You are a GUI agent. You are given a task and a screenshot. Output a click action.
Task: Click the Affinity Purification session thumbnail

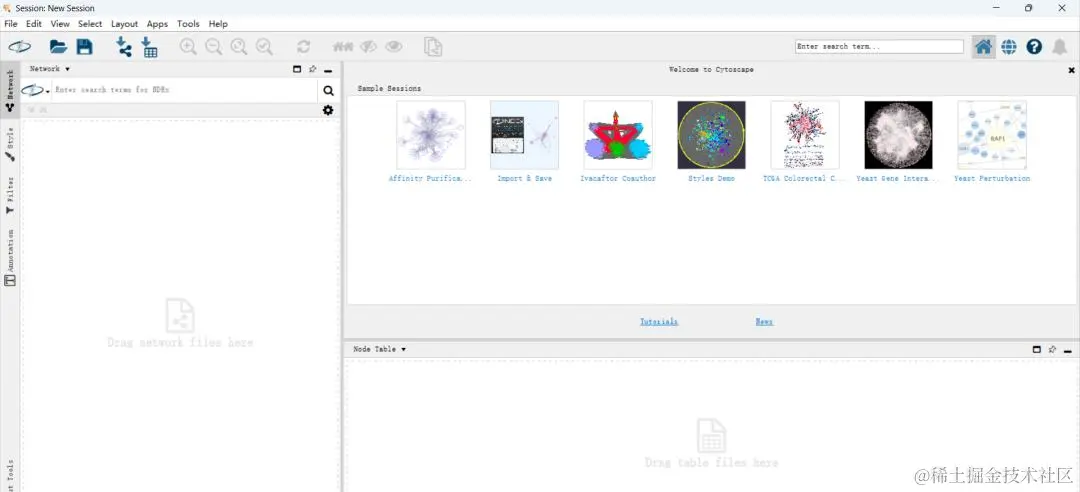(430, 135)
